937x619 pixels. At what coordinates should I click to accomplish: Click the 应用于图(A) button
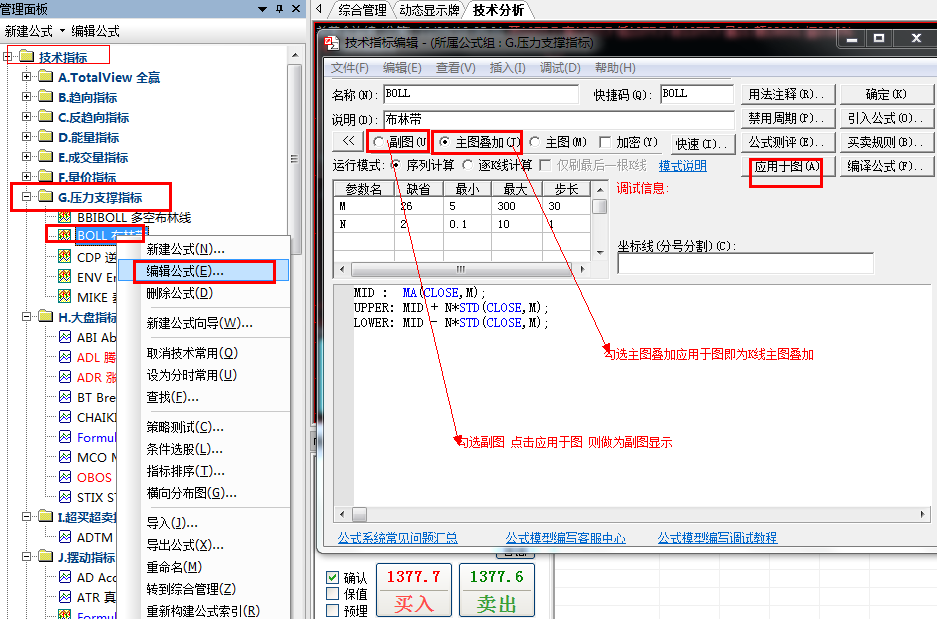coord(787,166)
